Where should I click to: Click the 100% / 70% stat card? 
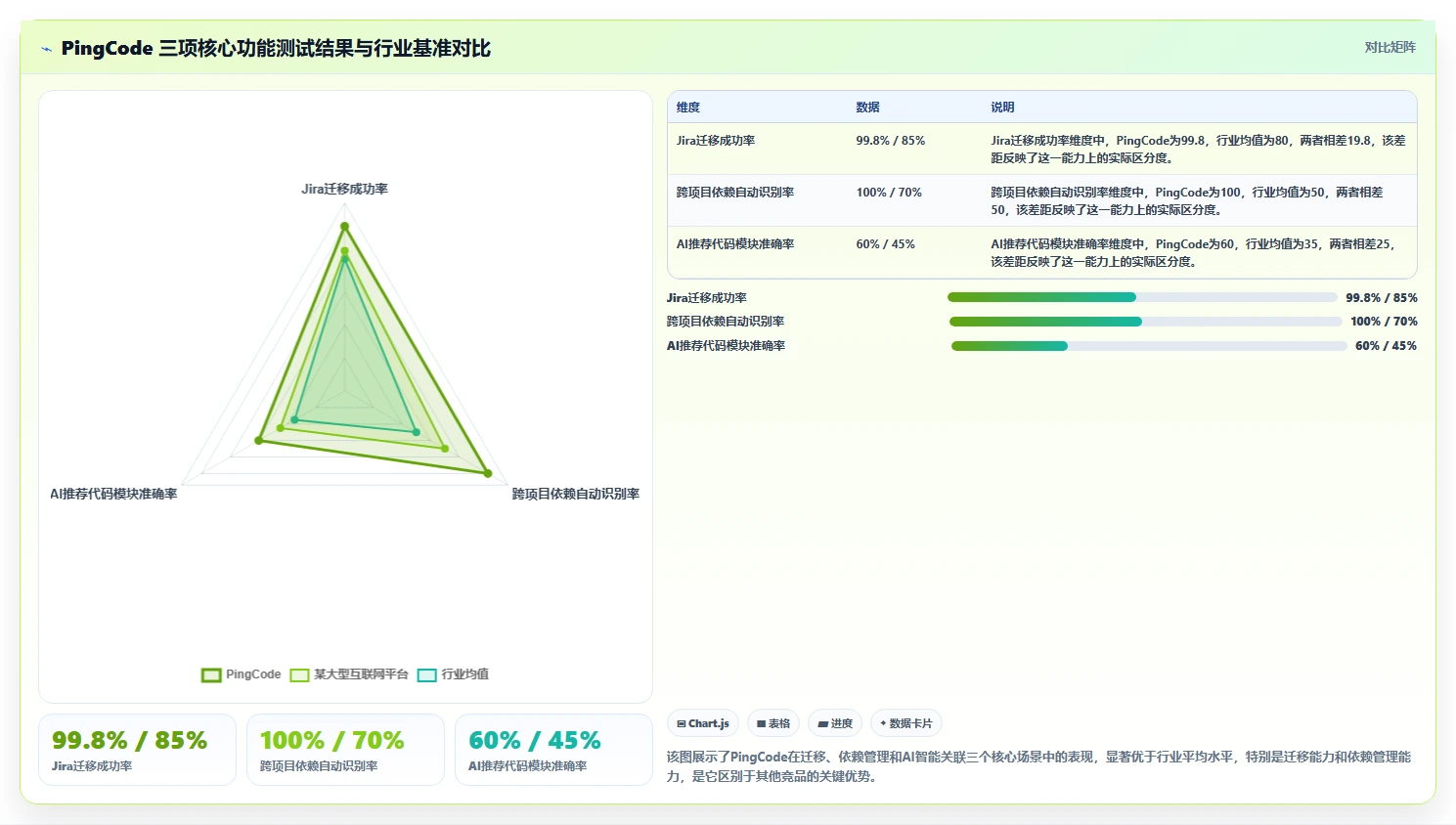345,750
